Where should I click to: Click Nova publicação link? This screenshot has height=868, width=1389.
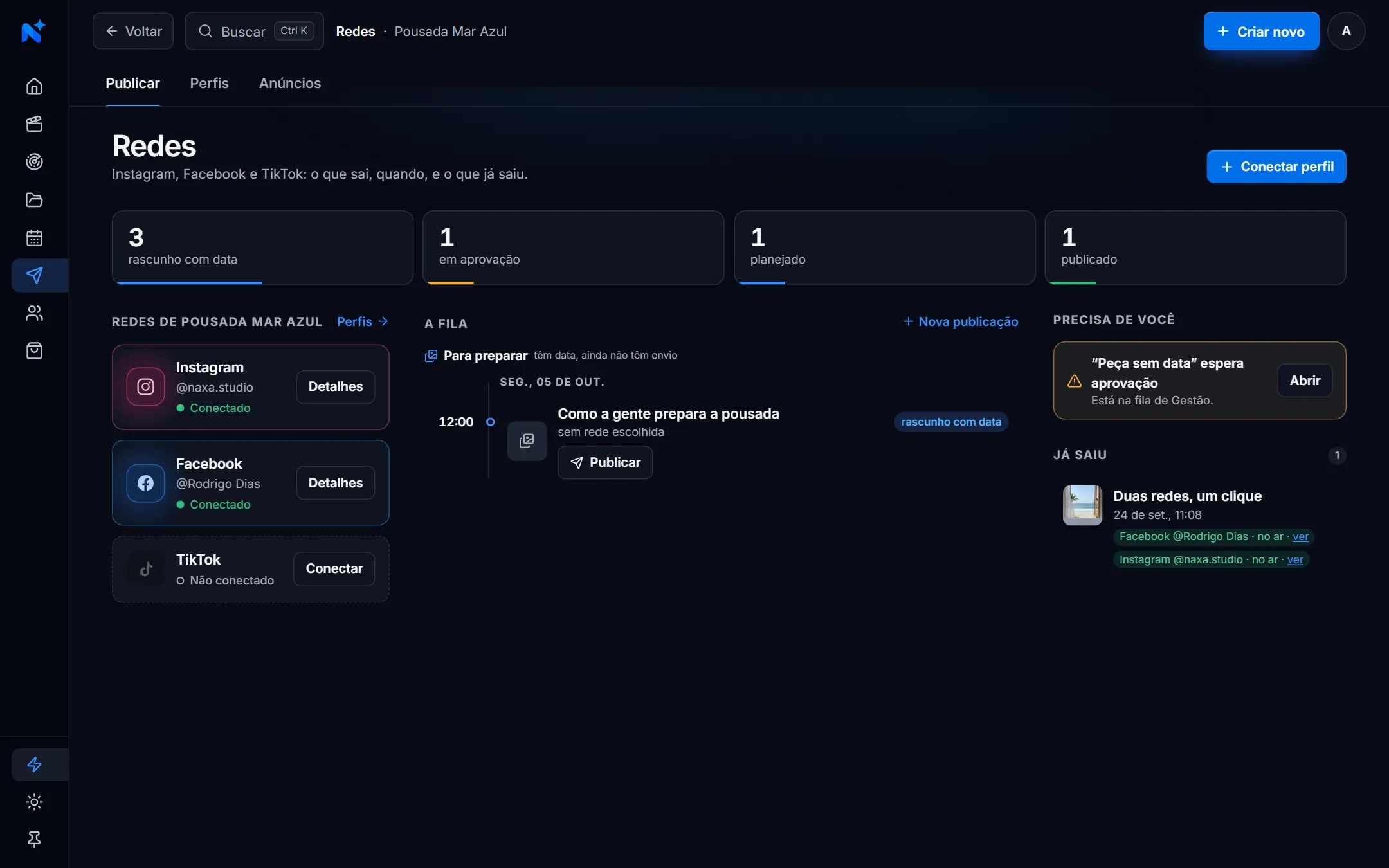(x=961, y=321)
